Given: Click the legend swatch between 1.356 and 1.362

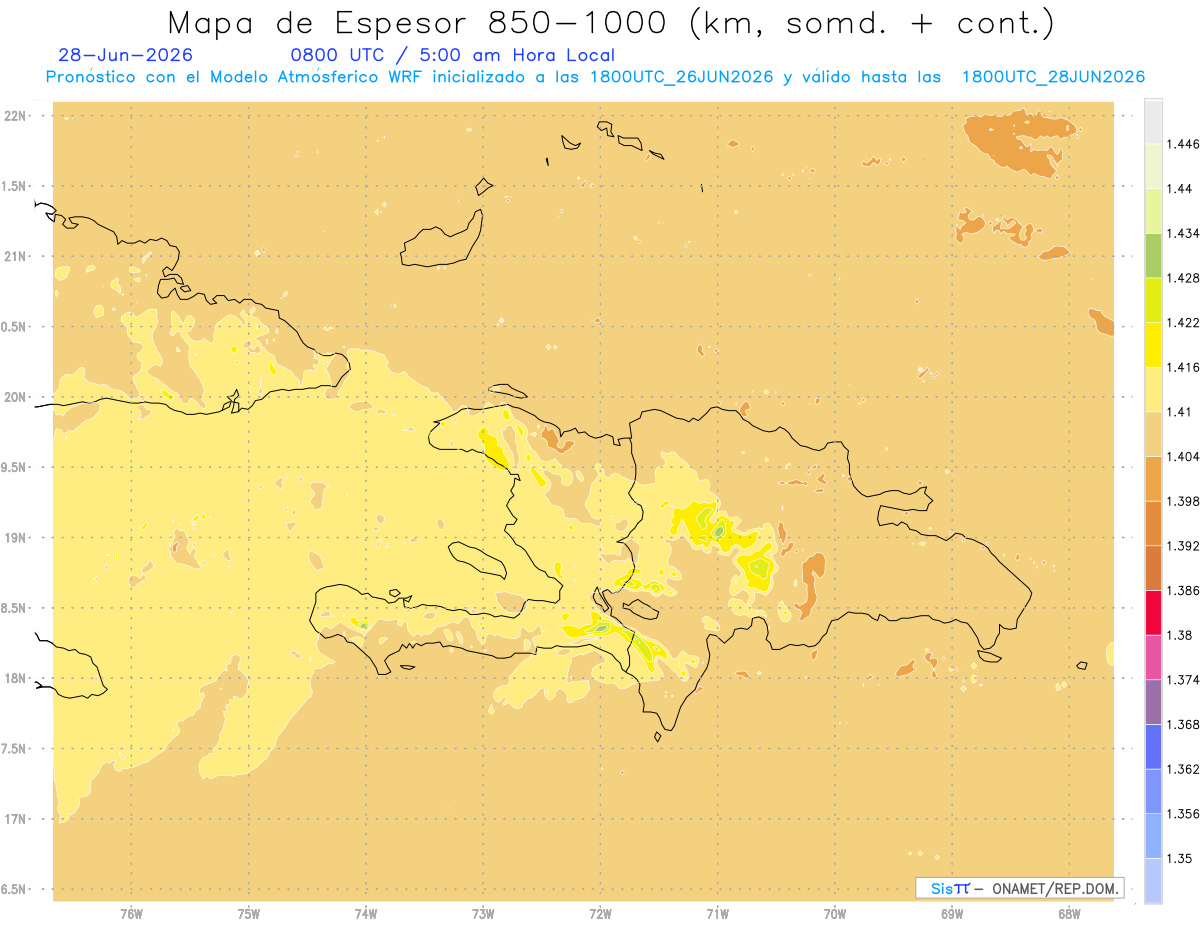Looking at the screenshot, I should [x=1153, y=790].
